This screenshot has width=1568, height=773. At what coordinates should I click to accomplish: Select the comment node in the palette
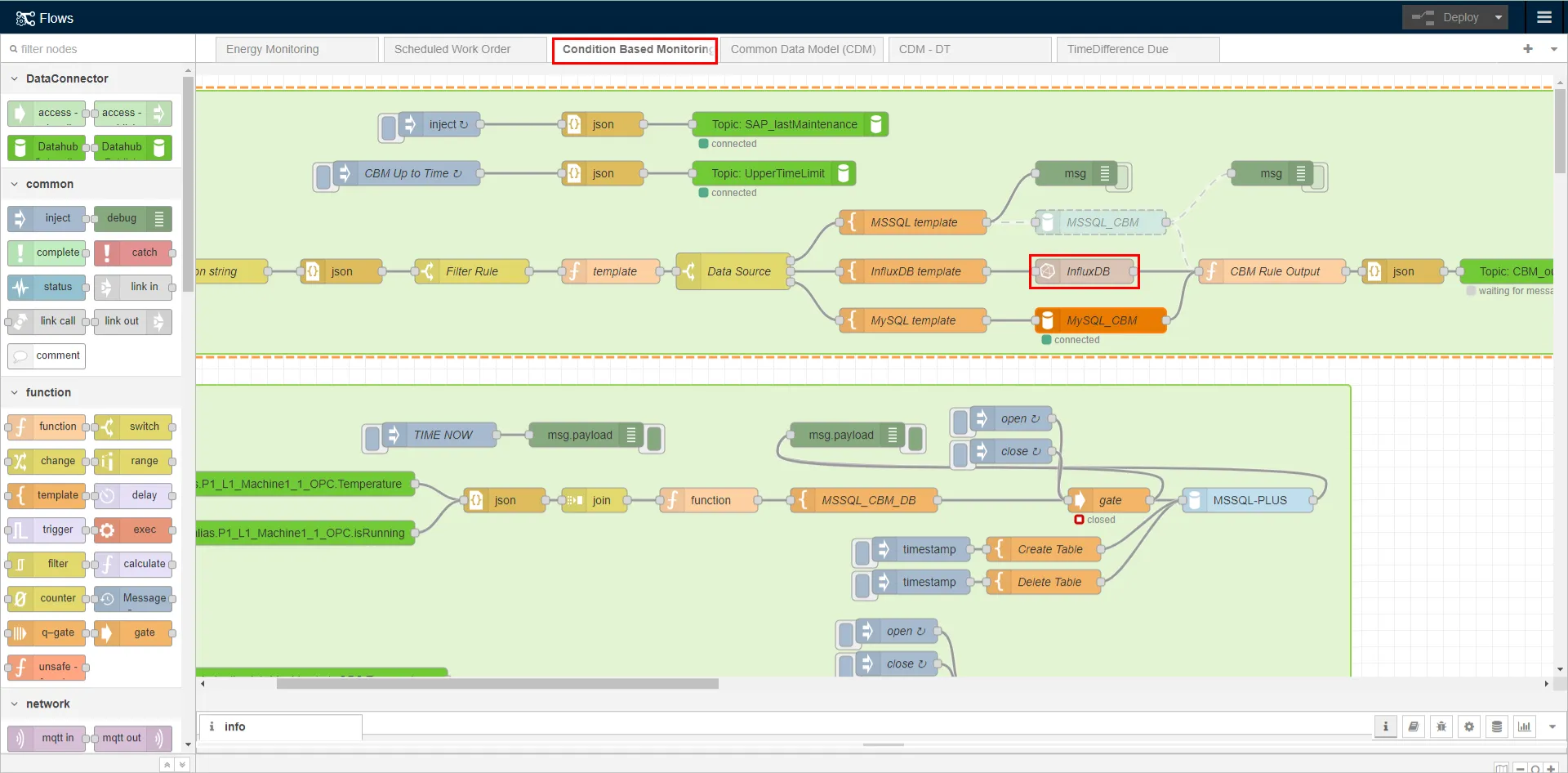(x=47, y=355)
